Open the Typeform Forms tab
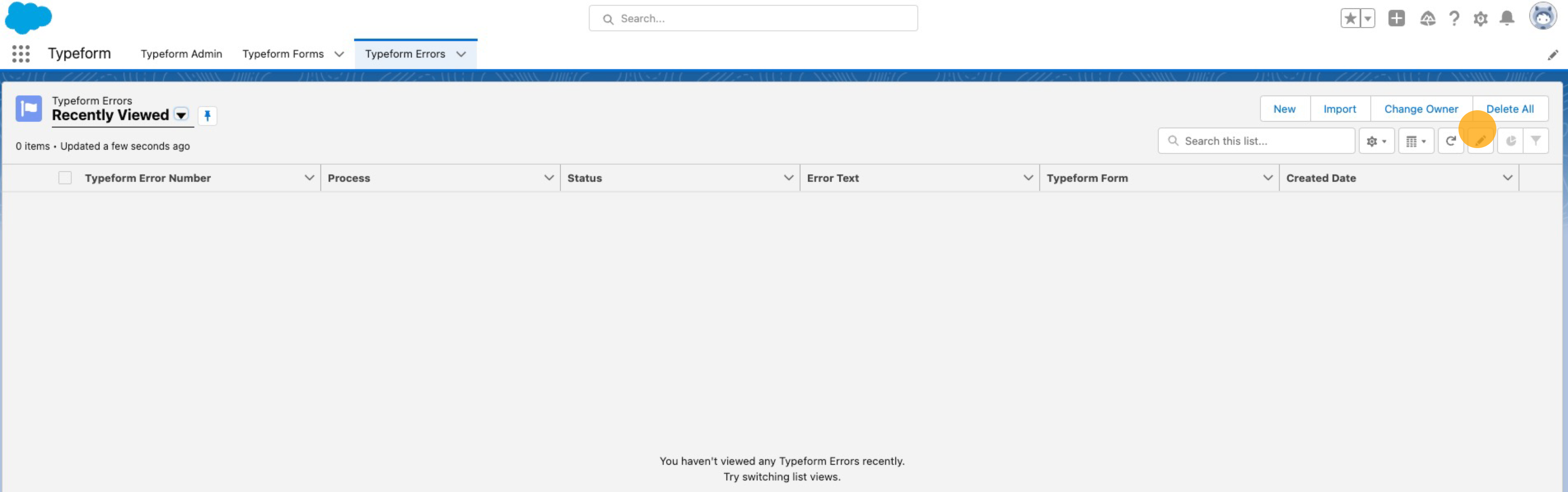Image resolution: width=1568 pixels, height=492 pixels. 283,54
